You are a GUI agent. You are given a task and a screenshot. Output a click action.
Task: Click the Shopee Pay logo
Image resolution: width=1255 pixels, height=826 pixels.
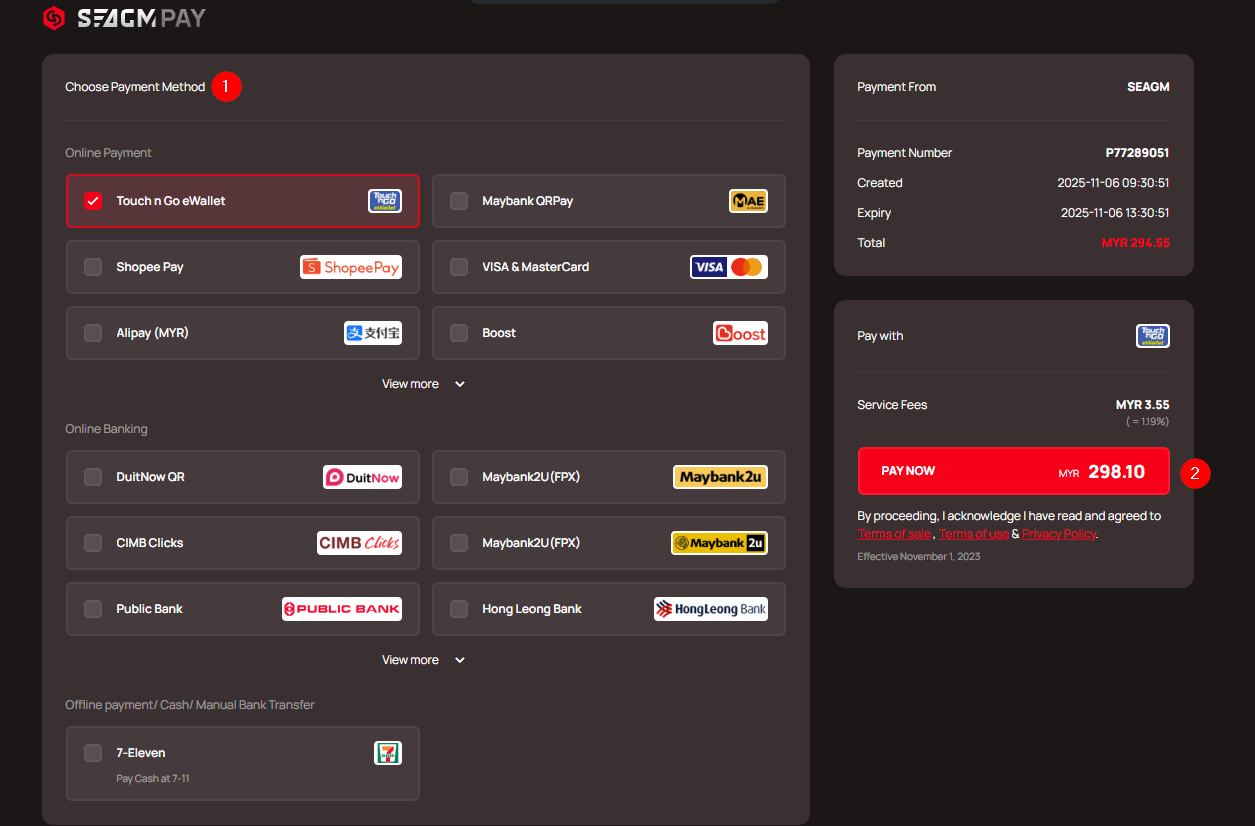click(351, 267)
